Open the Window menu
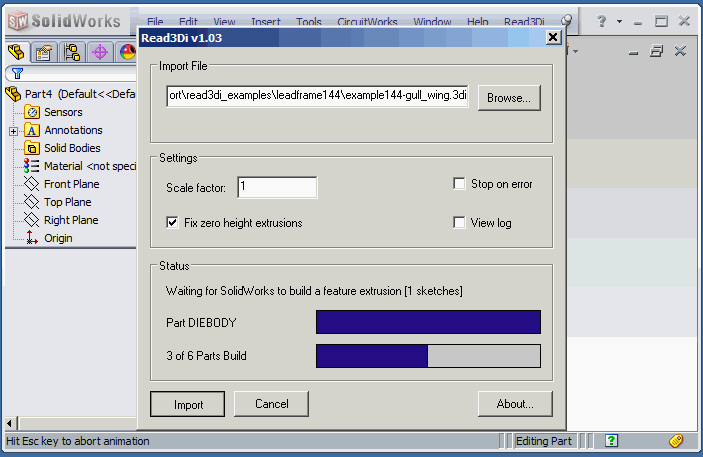The height and width of the screenshot is (457, 703). pos(432,22)
